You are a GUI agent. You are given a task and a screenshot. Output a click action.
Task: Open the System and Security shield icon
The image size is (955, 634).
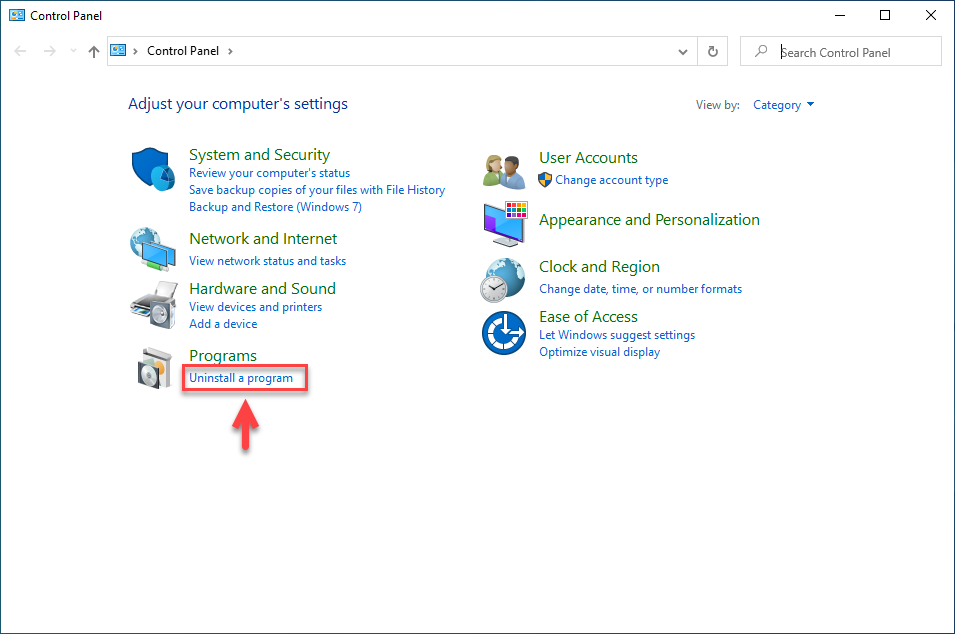153,169
